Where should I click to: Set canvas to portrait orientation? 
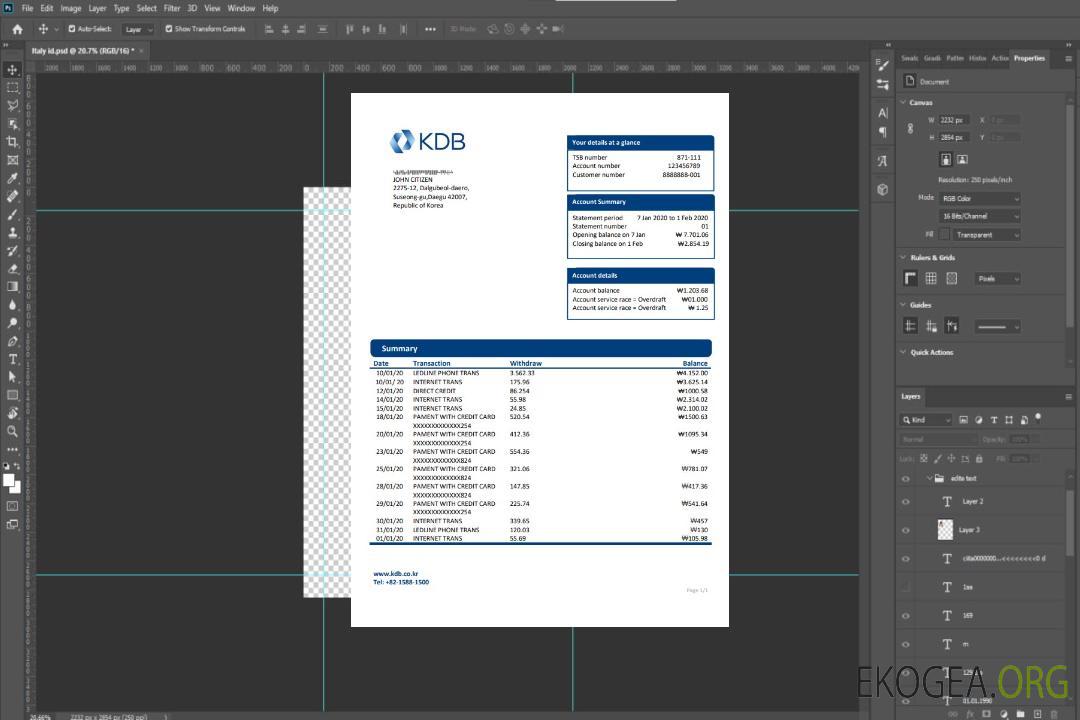pyautogui.click(x=946, y=159)
